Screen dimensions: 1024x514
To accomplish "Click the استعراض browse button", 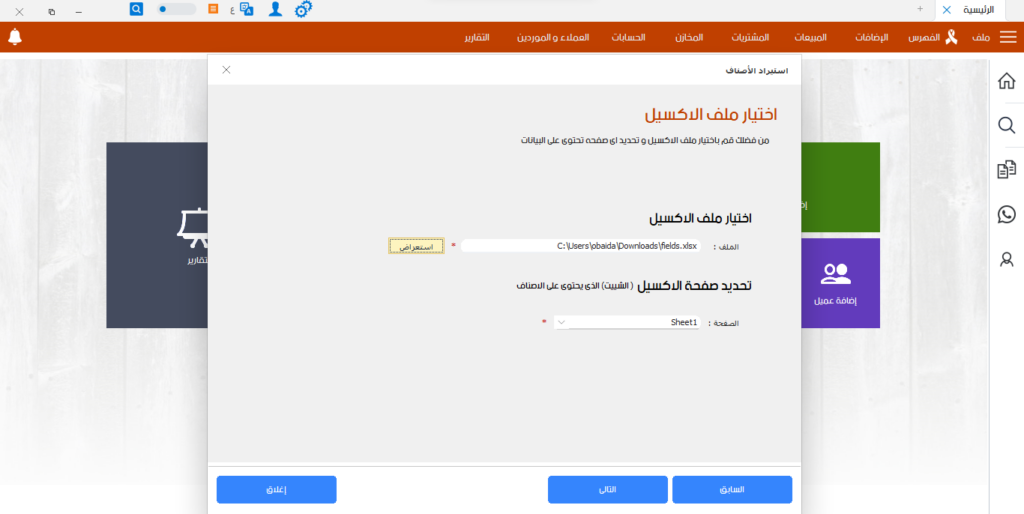I will coord(416,246).
